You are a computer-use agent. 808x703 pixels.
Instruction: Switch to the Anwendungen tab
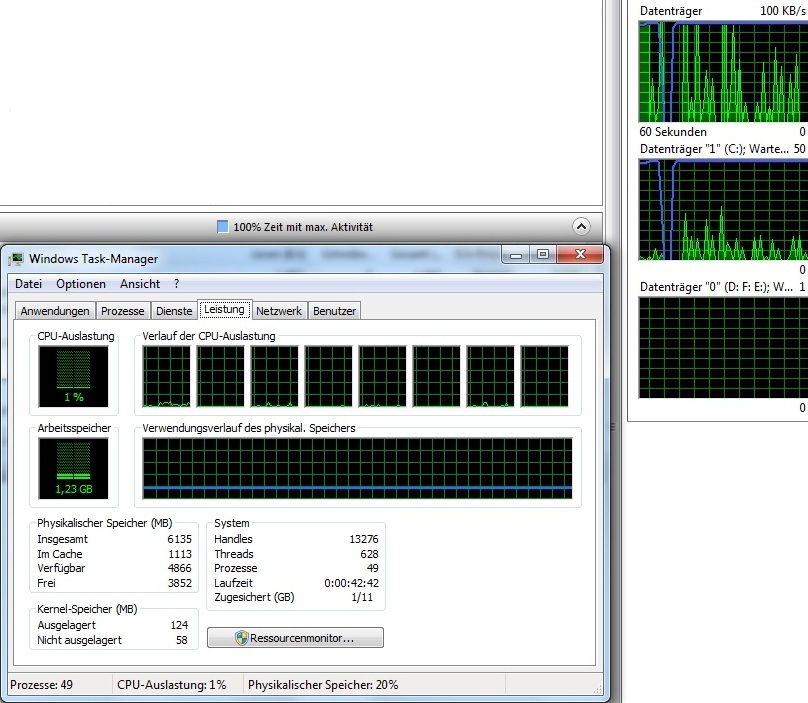click(x=55, y=311)
